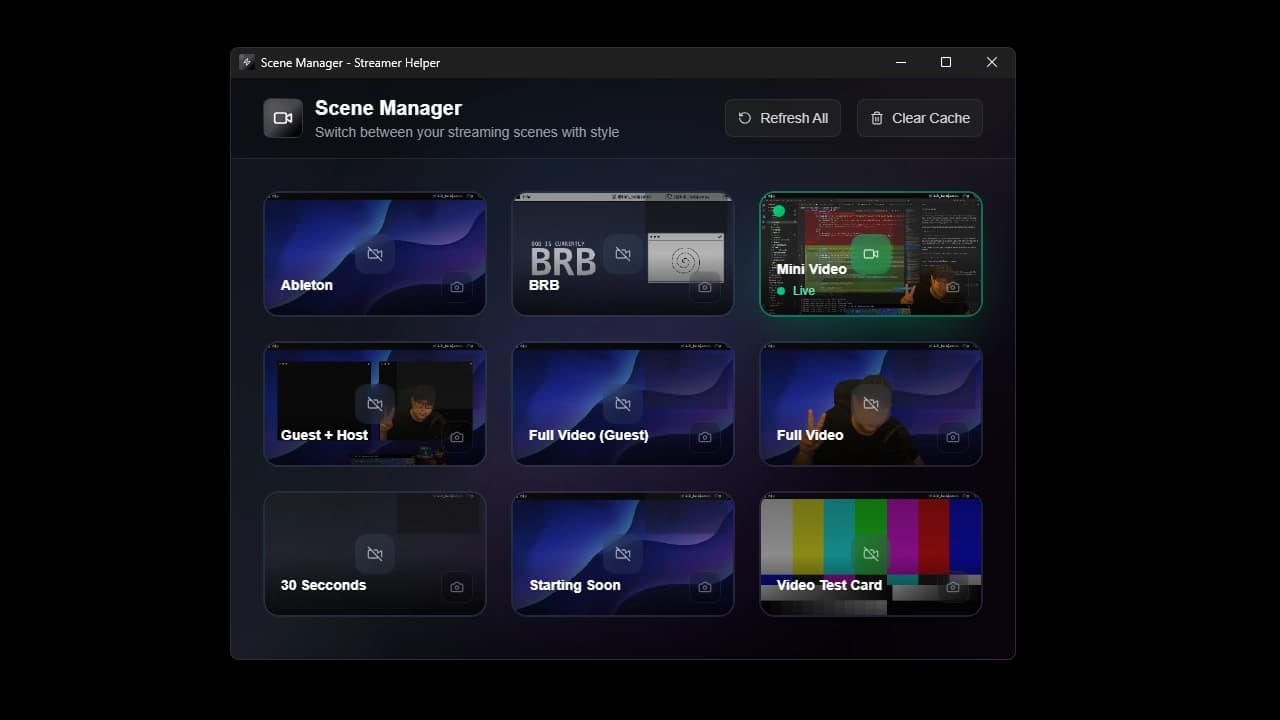Screen dimensions: 1280x720
Task: Select the BRB scene name label
Action: (x=544, y=285)
